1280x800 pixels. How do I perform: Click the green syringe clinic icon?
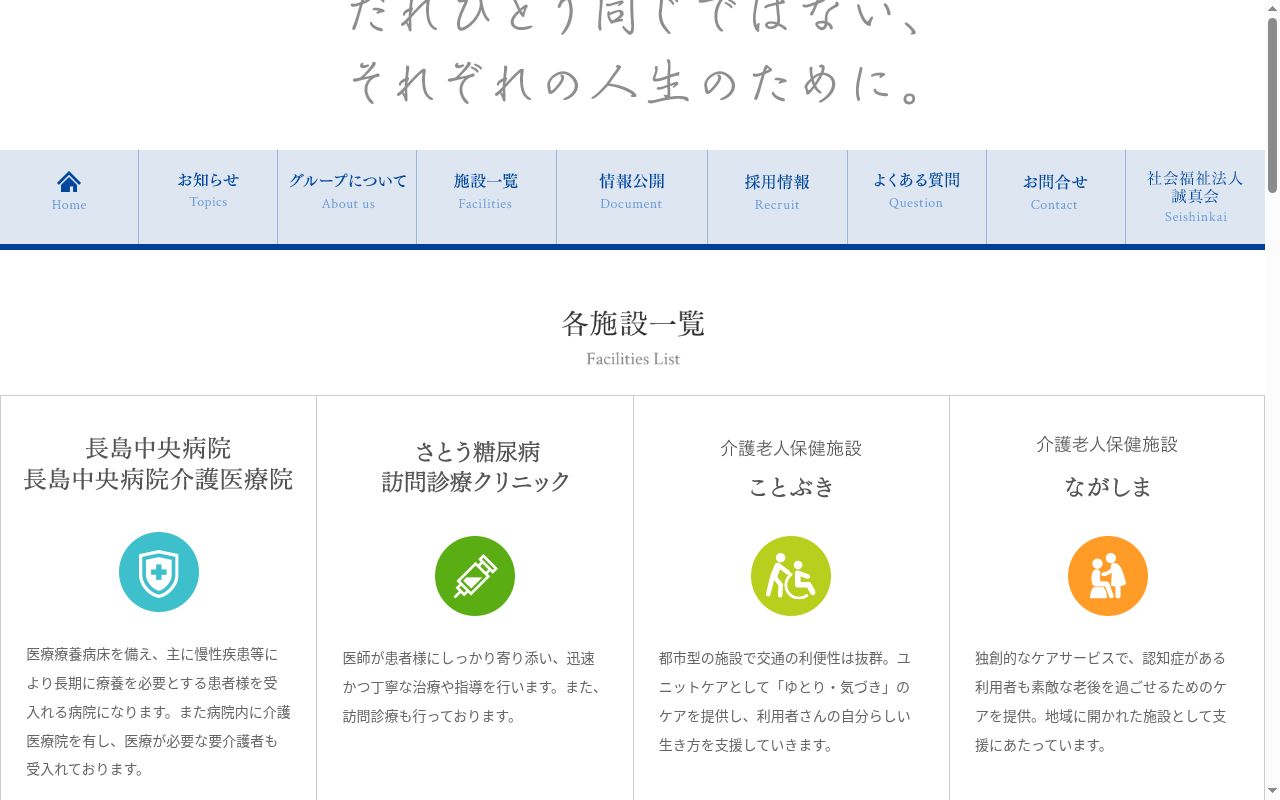point(475,576)
